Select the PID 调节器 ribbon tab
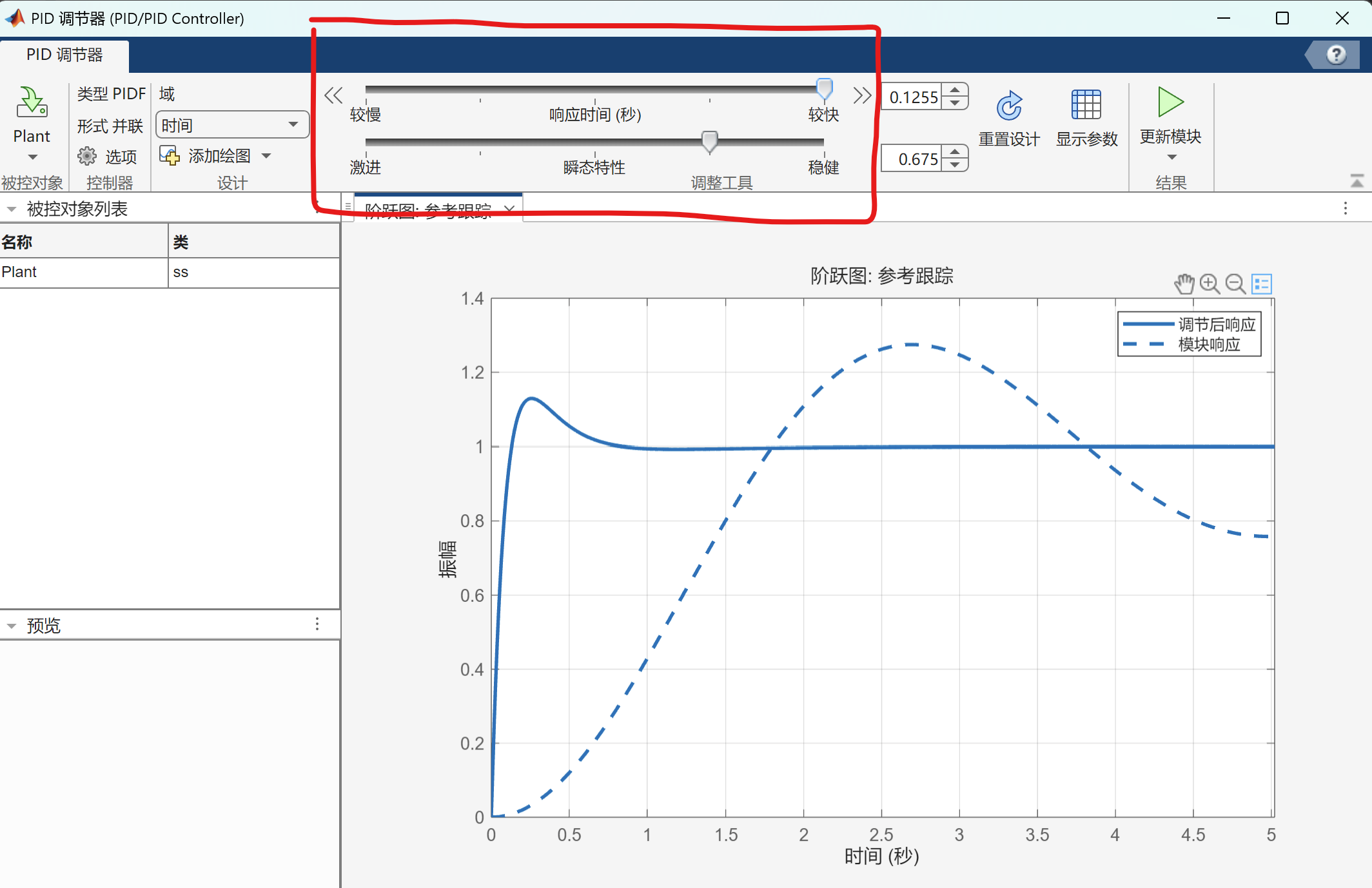This screenshot has width=1372, height=888. (x=64, y=55)
